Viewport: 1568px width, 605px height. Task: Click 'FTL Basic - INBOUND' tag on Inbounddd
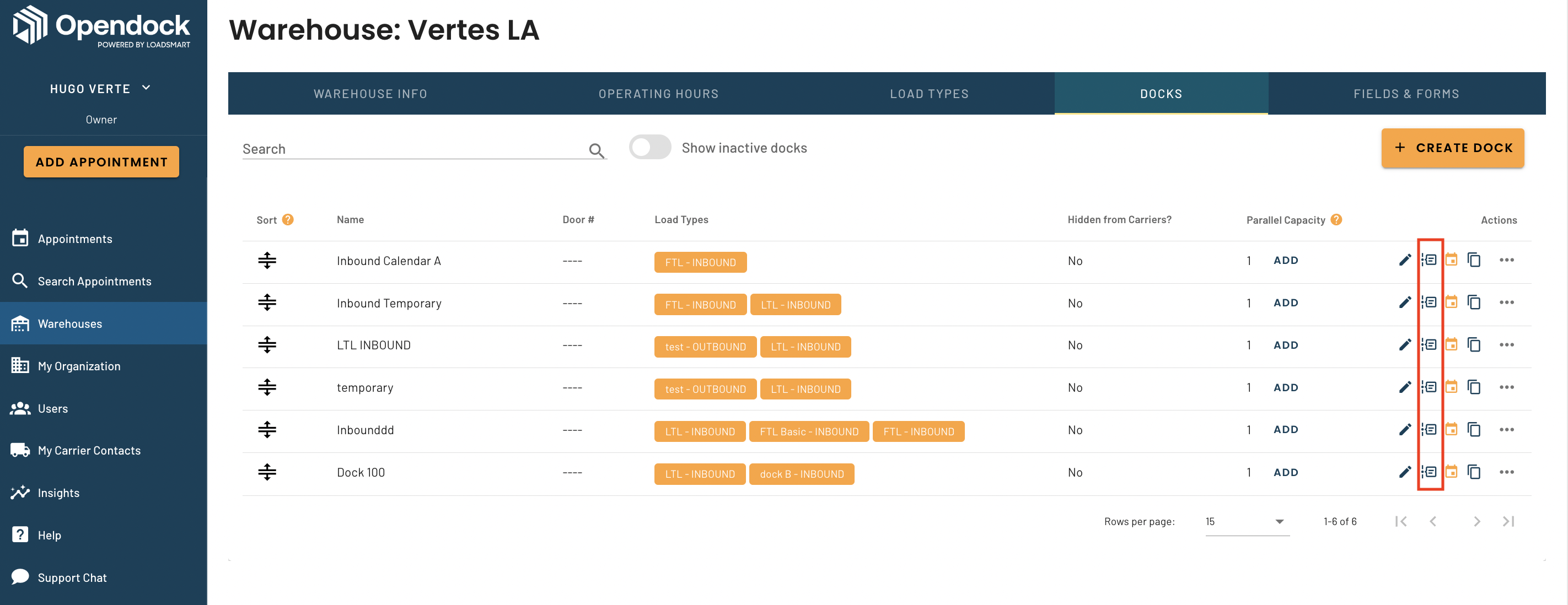pos(809,431)
